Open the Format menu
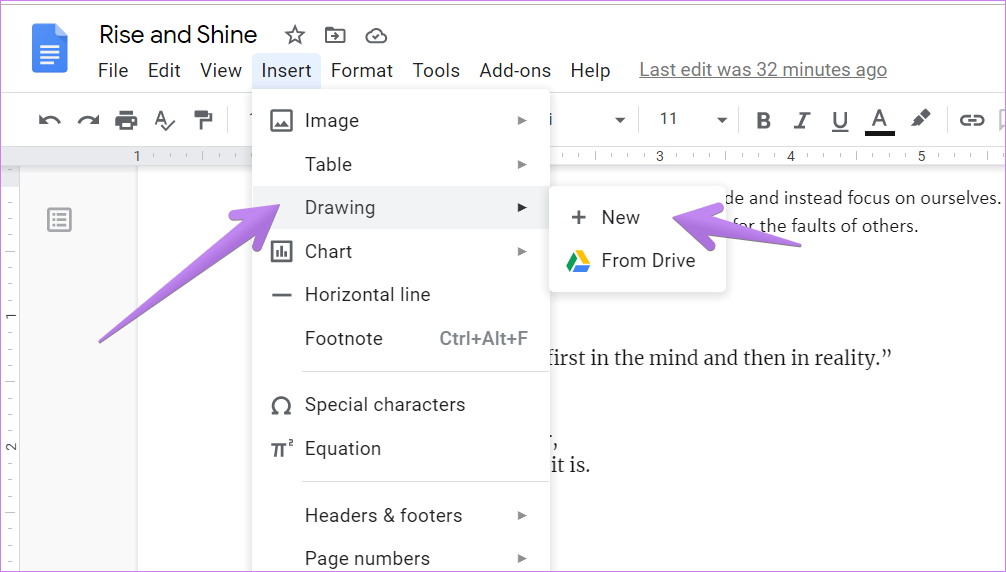Image resolution: width=1006 pixels, height=572 pixels. [361, 70]
